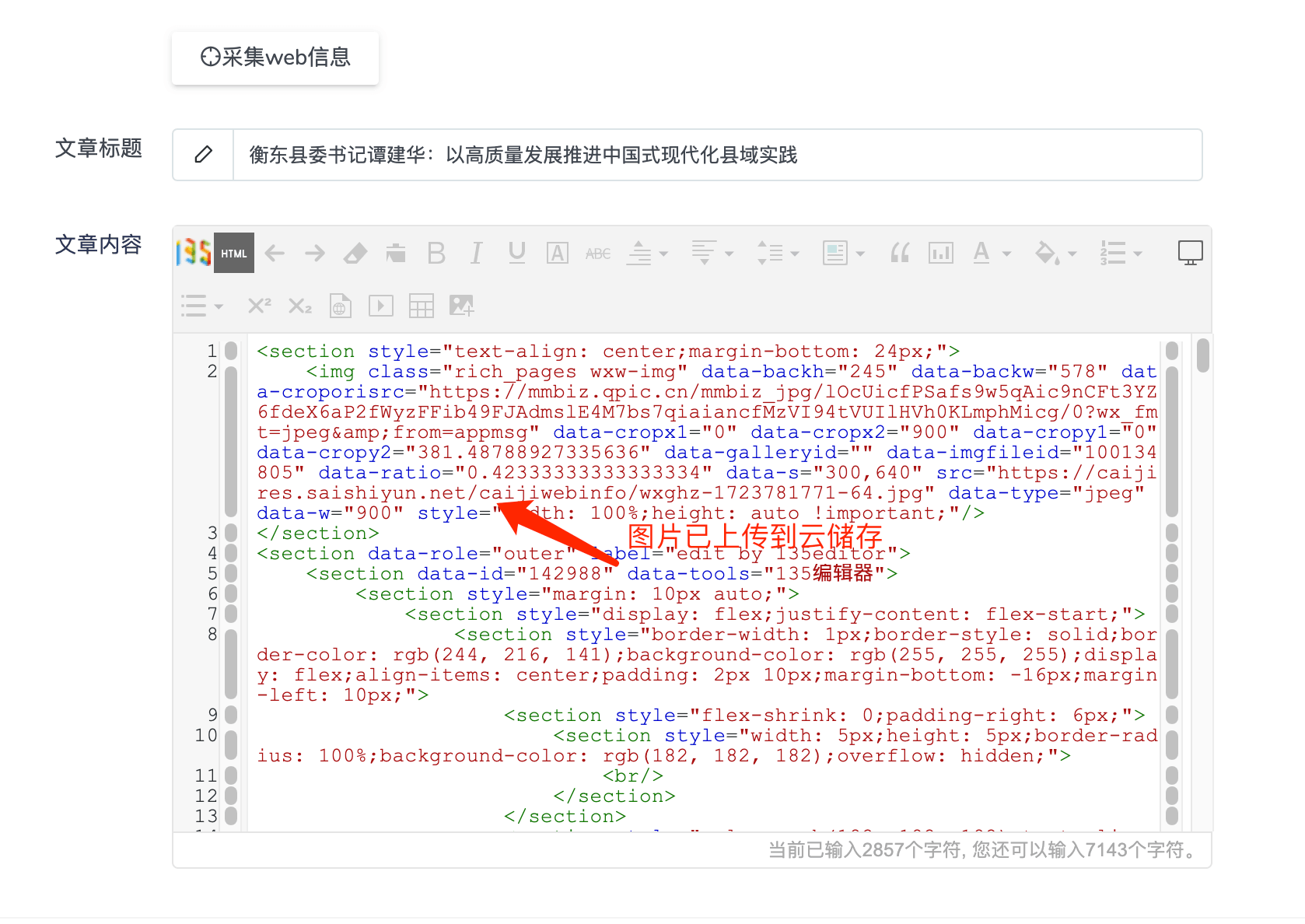Click the insert web page icon
Image resolution: width=1305 pixels, height=924 pixels.
[341, 306]
